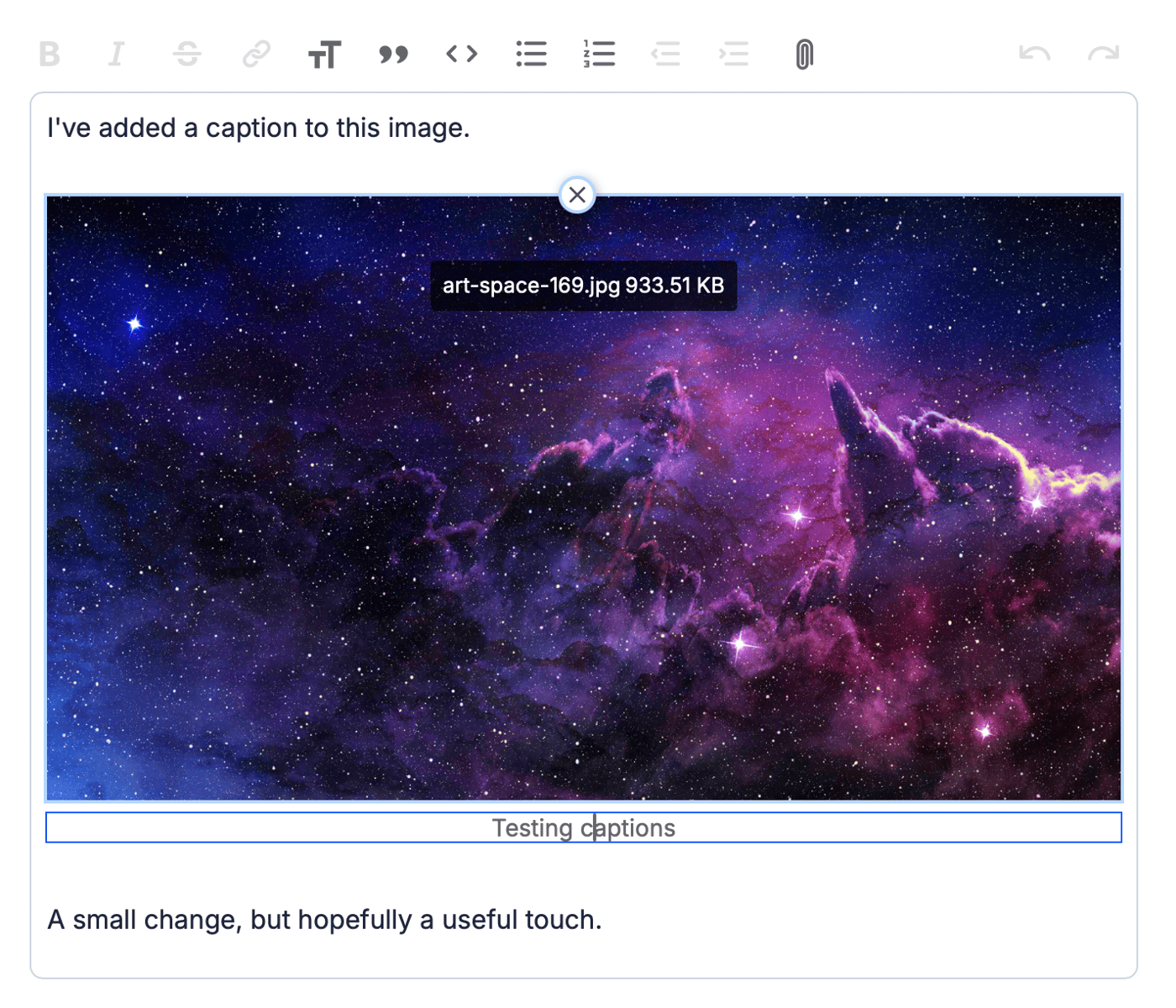Create a bulleted list
1176x1008 pixels.
531,55
